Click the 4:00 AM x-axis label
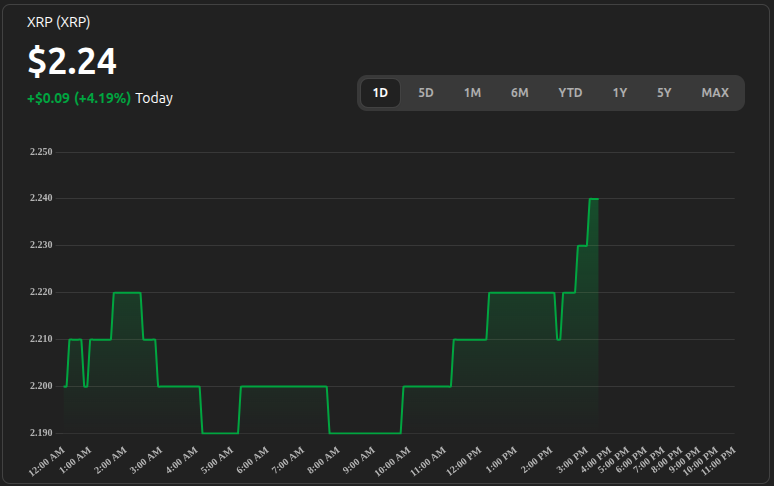Viewport: 774px width, 486px height. [182, 460]
